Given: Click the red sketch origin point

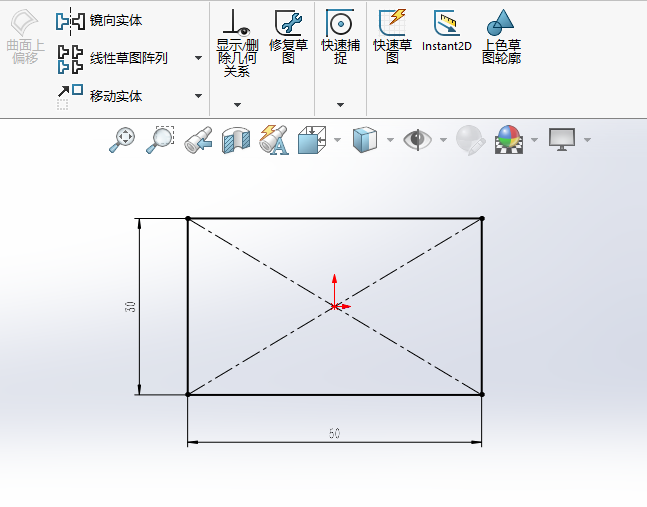Looking at the screenshot, I should (x=334, y=307).
